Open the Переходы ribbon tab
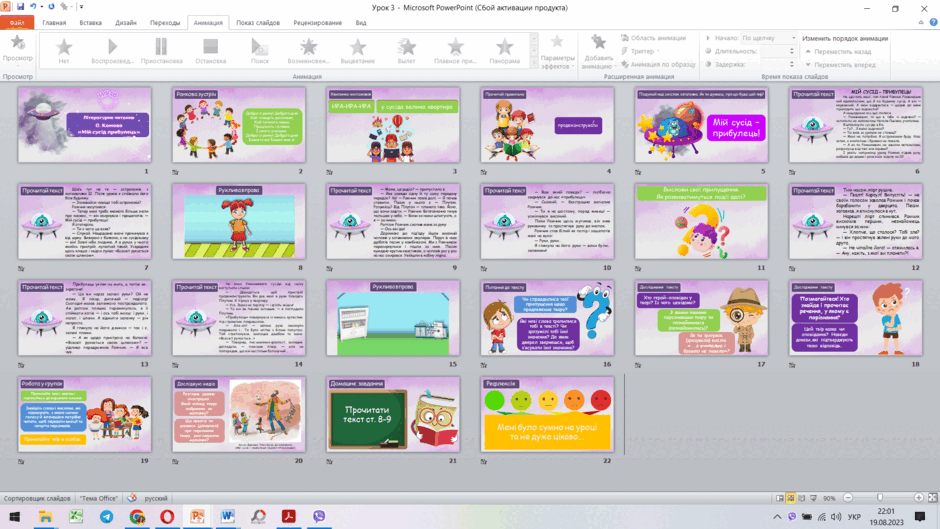The width and height of the screenshot is (940, 529). click(x=165, y=23)
